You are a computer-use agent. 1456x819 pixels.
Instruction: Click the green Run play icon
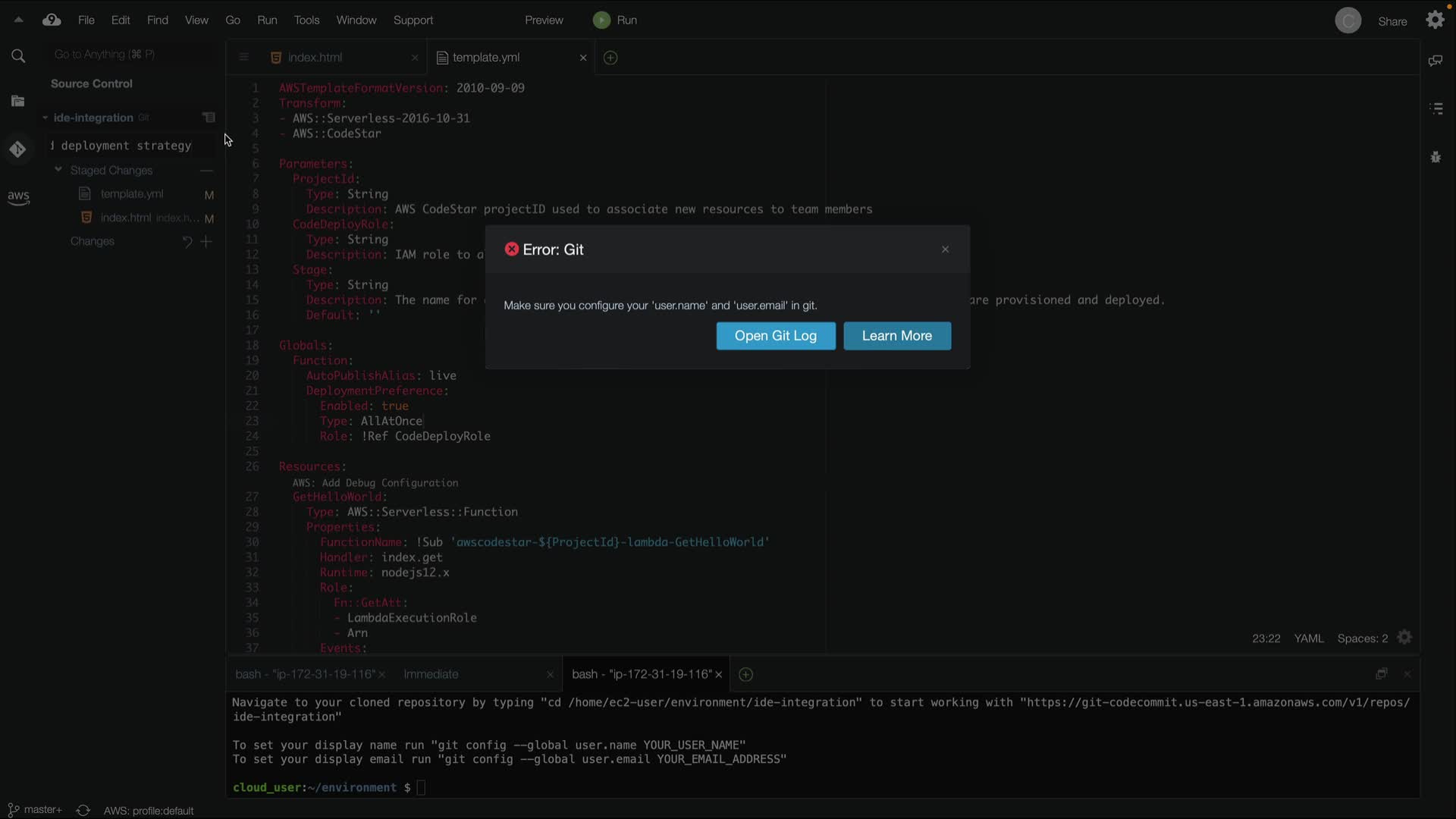click(x=601, y=20)
